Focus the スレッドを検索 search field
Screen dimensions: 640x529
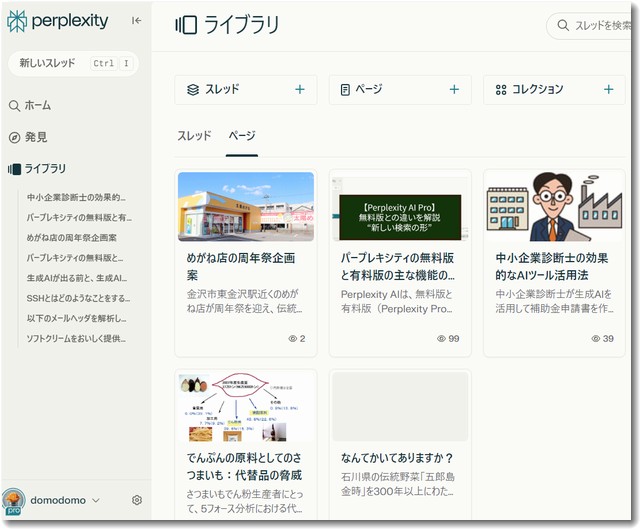(600, 26)
